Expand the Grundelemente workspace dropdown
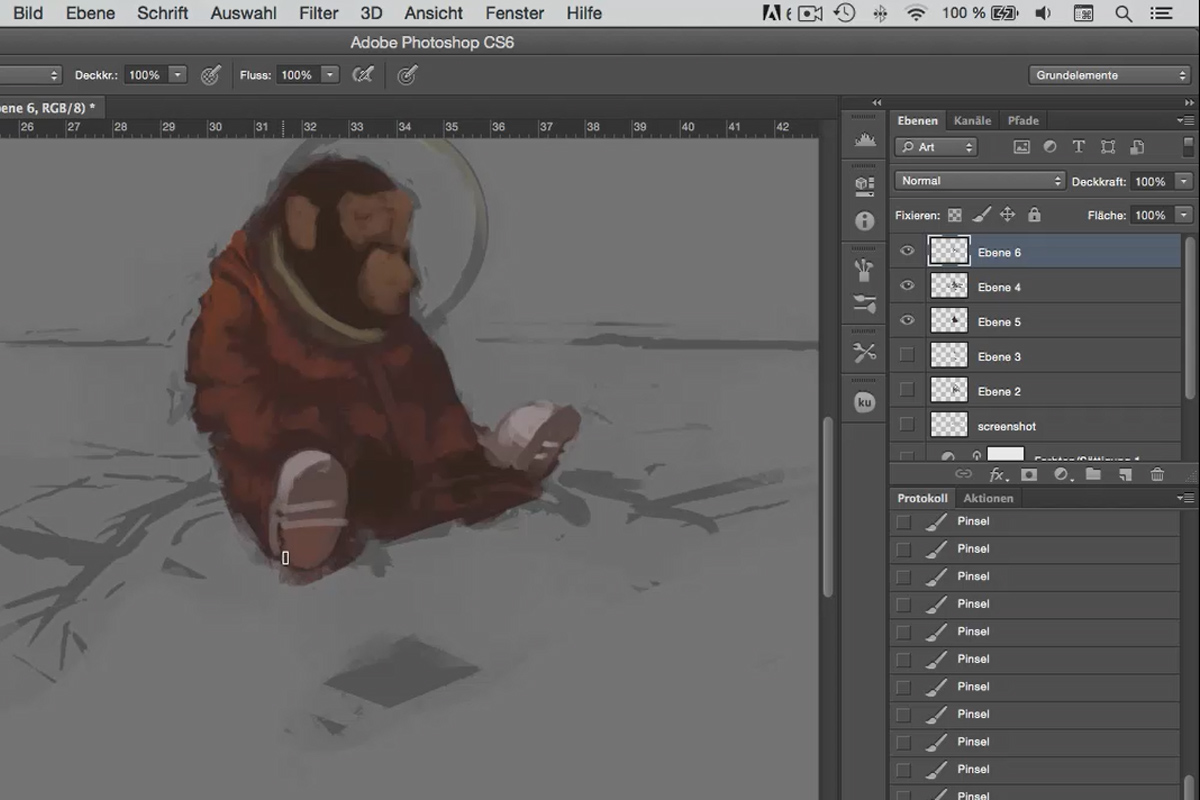 click(x=1109, y=75)
